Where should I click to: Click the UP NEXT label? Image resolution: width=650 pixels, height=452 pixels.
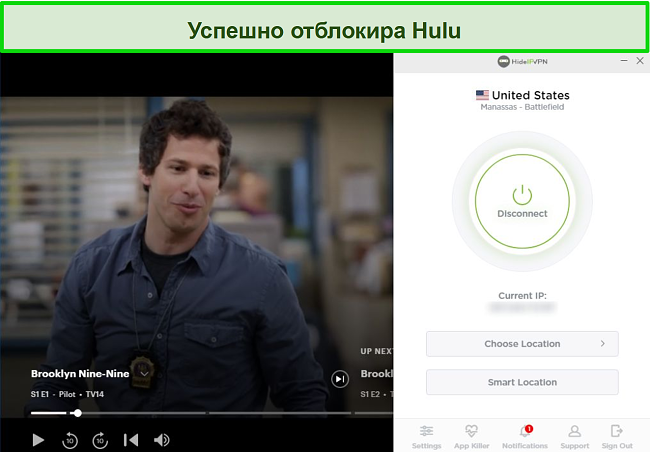point(376,351)
